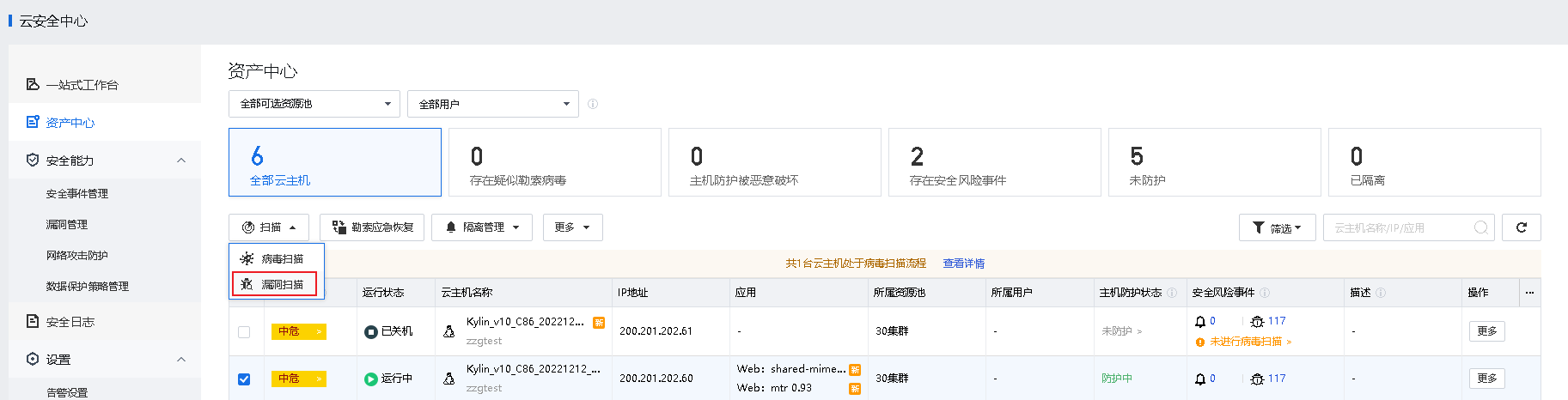Screen dimensions: 1568x400
Task: Click the info icon beside 全部用户
Action: (x=593, y=104)
